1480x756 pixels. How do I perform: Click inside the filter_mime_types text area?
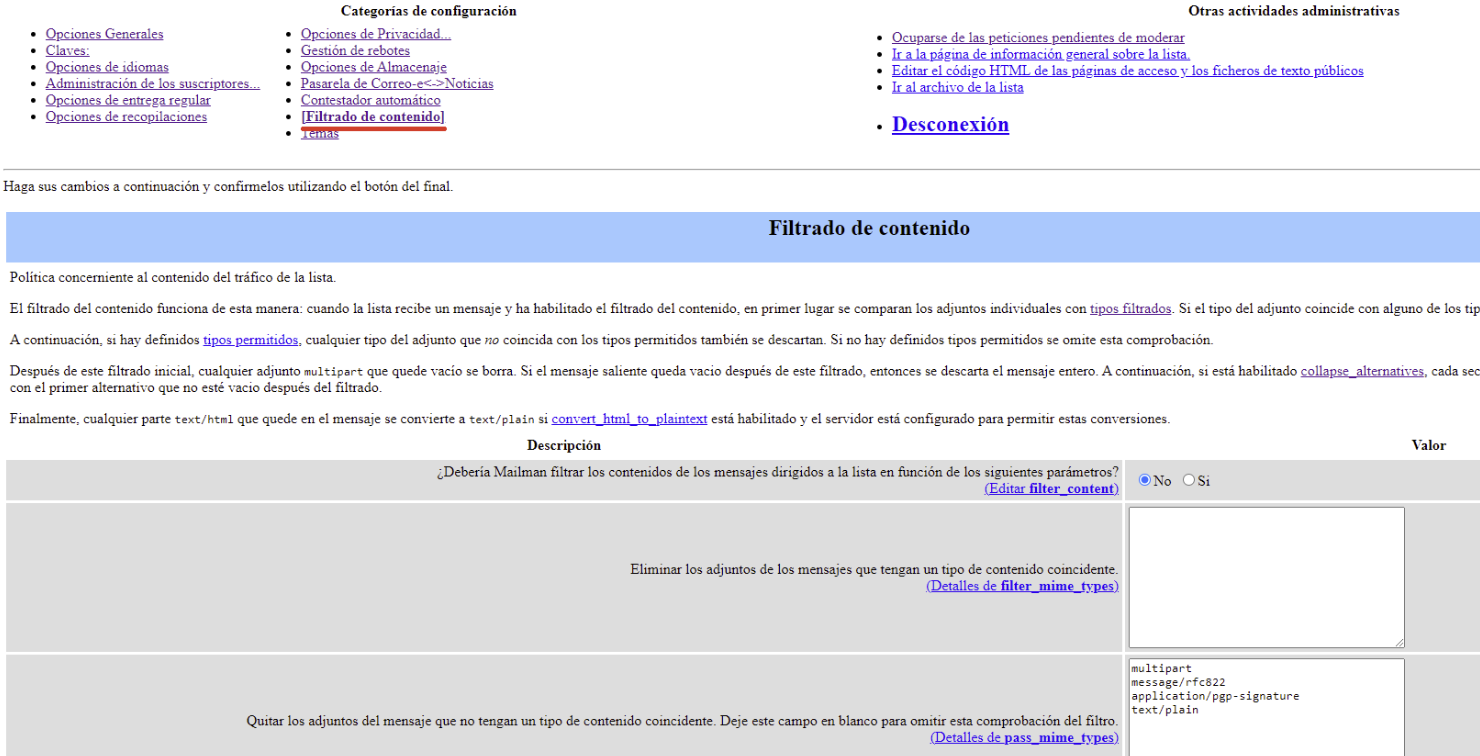[1266, 577]
